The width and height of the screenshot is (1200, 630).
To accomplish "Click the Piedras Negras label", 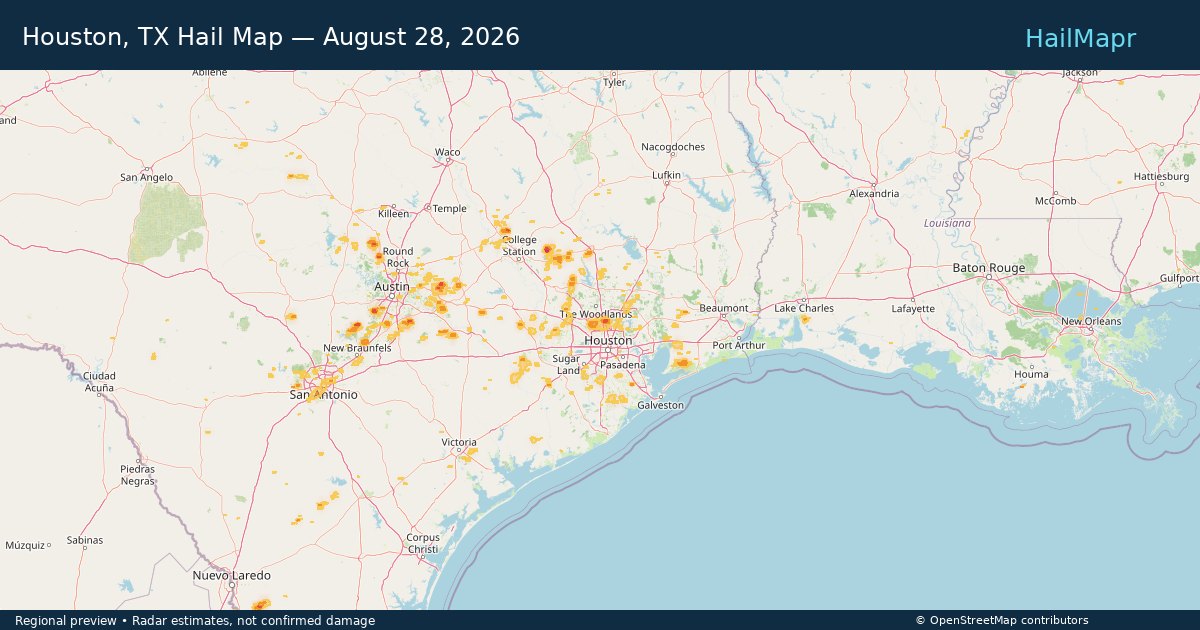I will (x=138, y=474).
